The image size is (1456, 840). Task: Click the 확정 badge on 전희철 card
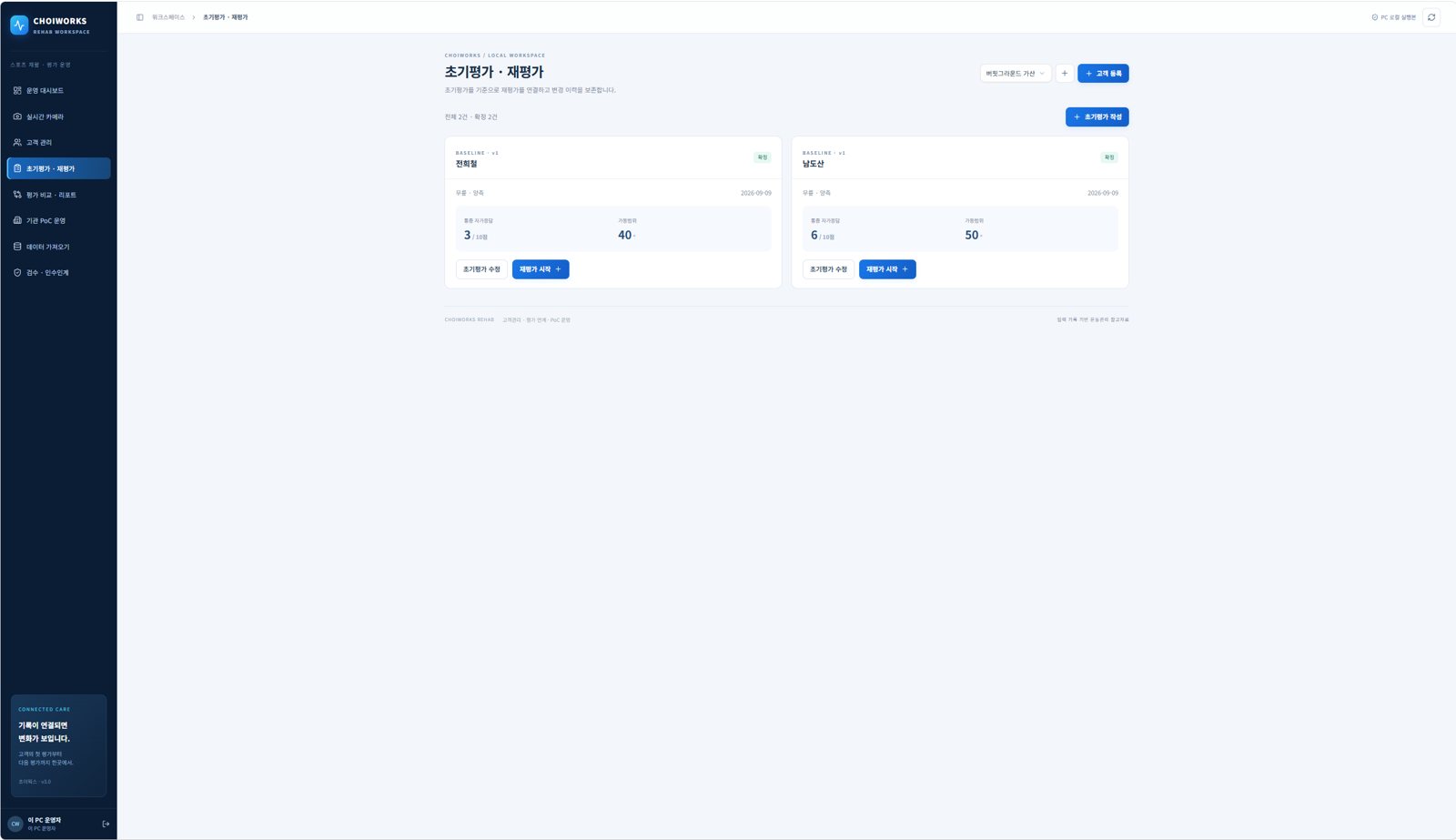pyautogui.click(x=763, y=157)
